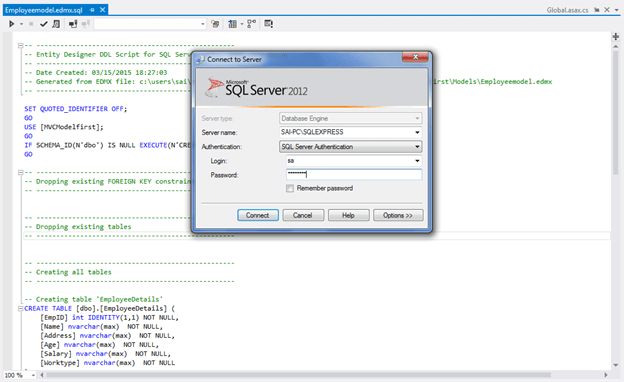Image resolution: width=624 pixels, height=382 pixels.
Task: Click the '-- Dropping existing tables' comment
Action: pos(78,227)
